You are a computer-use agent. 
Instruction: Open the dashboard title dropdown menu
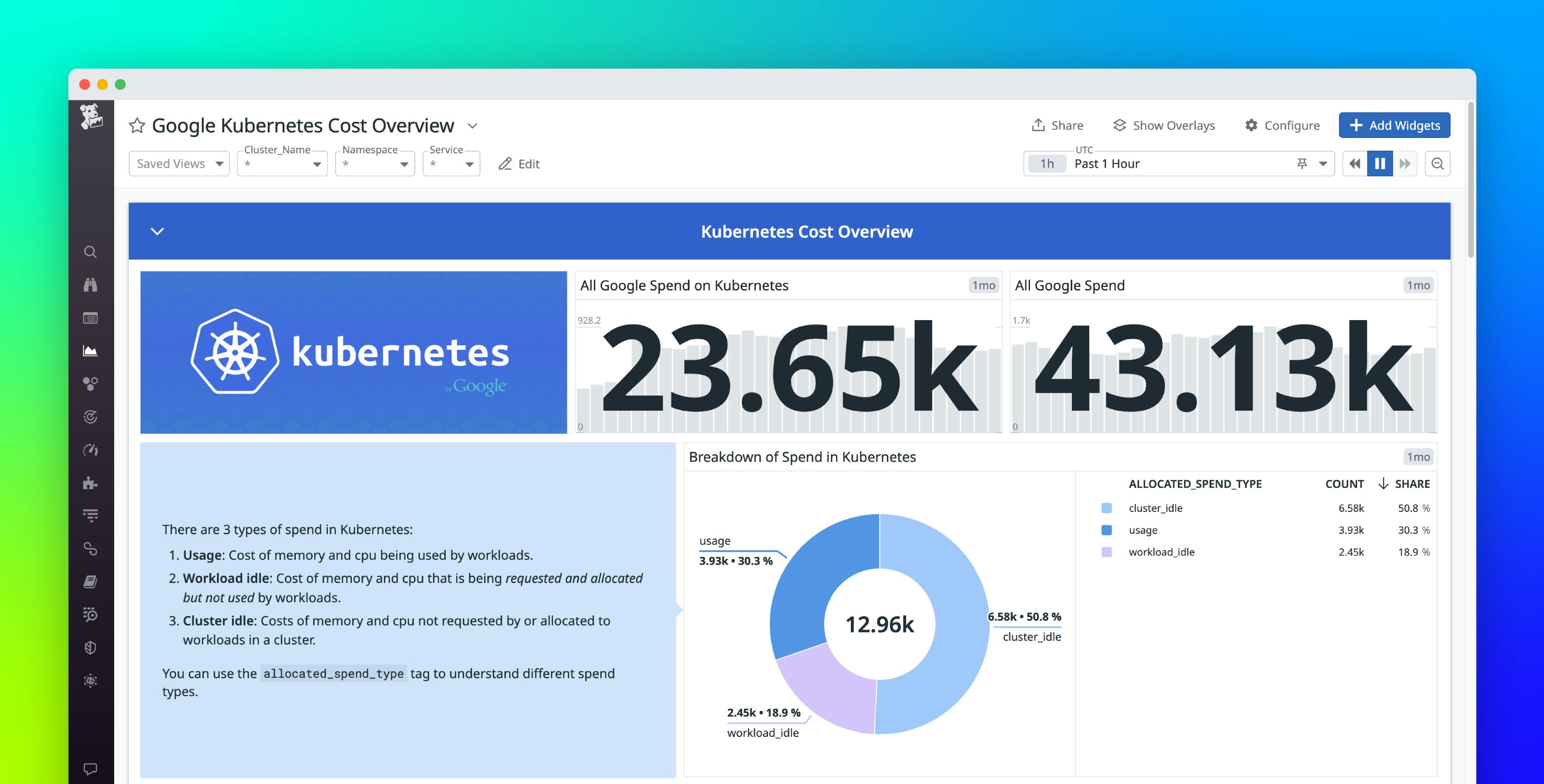[x=472, y=126]
